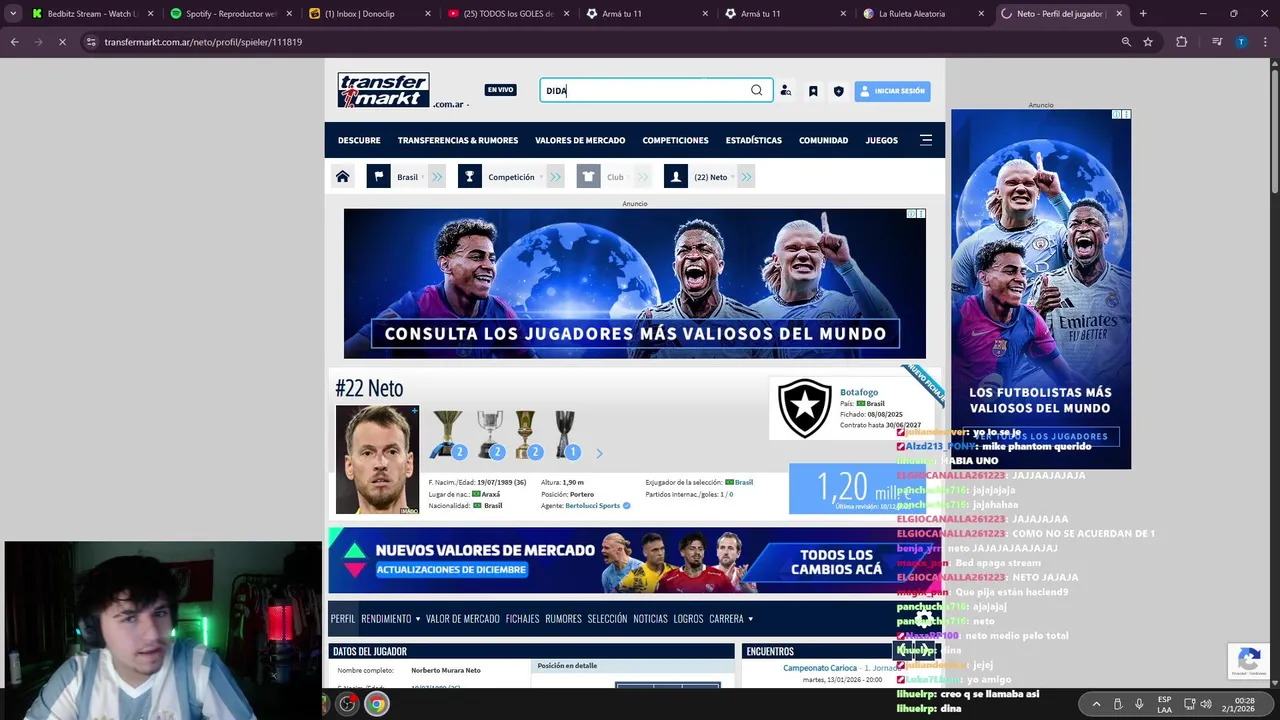Click the En Vivo live button
The image size is (1280, 720).
pos(500,90)
